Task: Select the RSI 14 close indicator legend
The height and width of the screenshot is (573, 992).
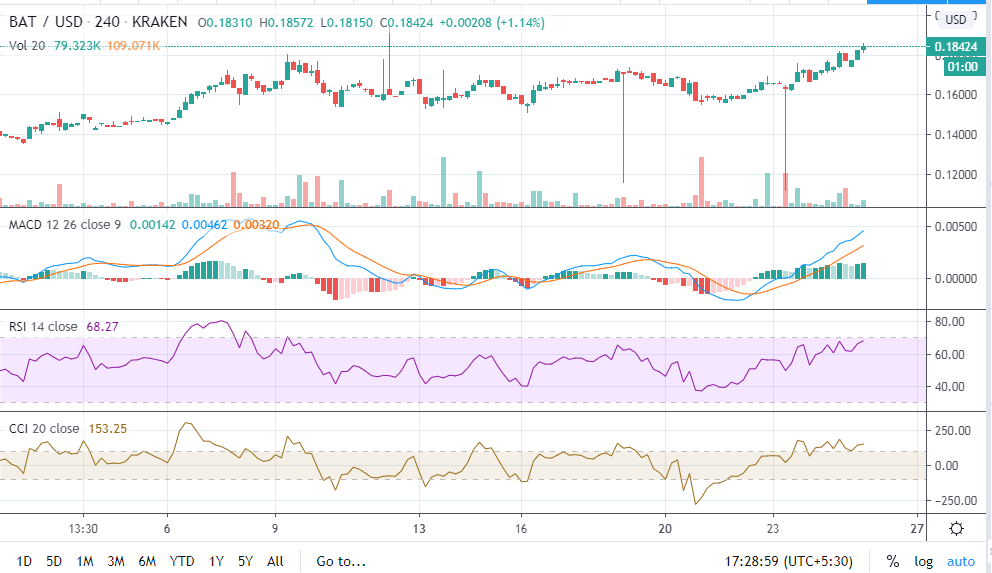Action: click(42, 325)
